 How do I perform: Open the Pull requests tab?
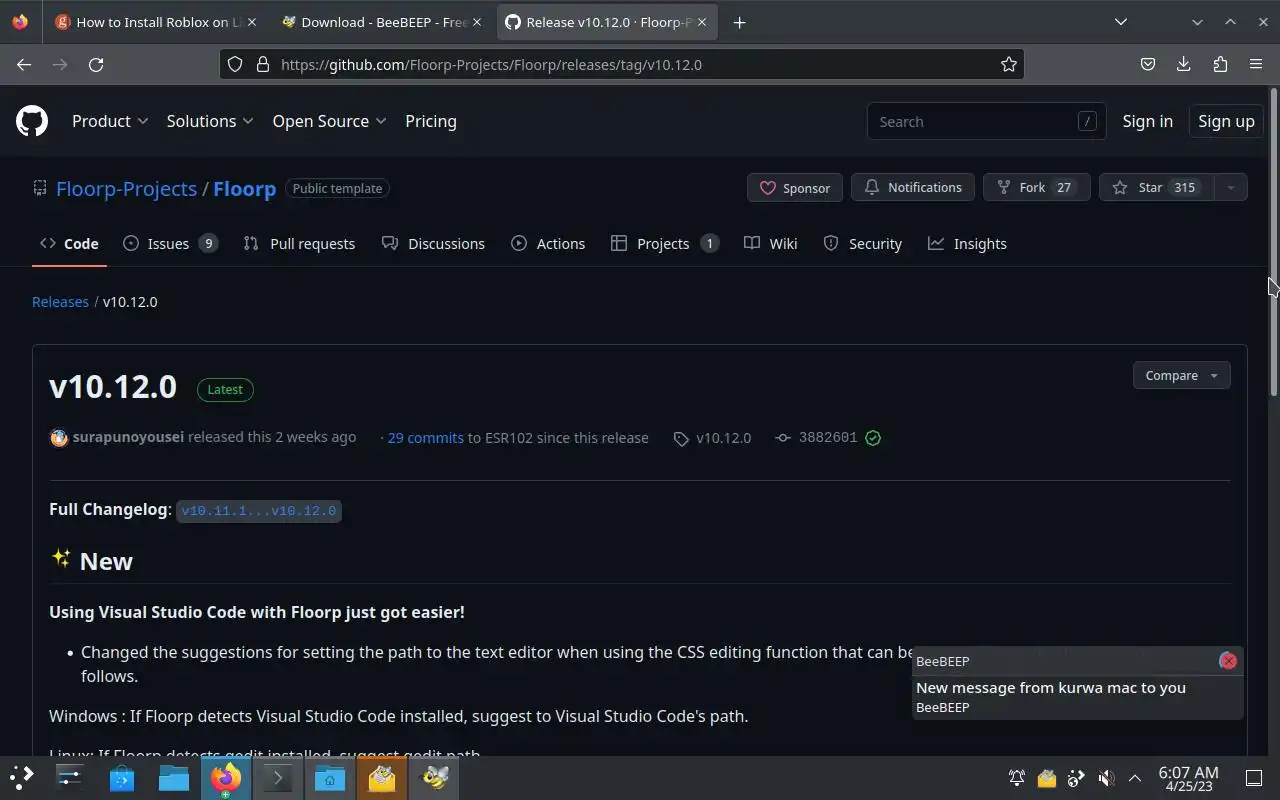coord(299,244)
